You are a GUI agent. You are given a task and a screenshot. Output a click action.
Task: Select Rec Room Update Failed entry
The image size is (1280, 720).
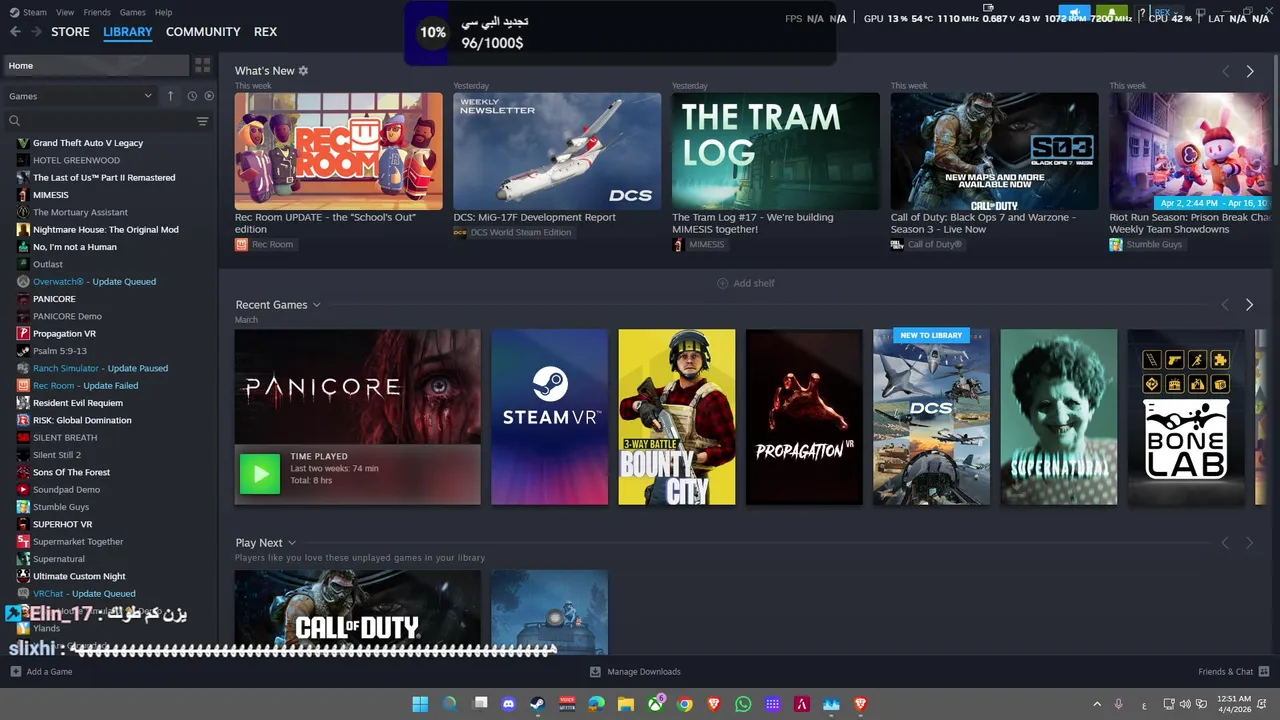(85, 386)
